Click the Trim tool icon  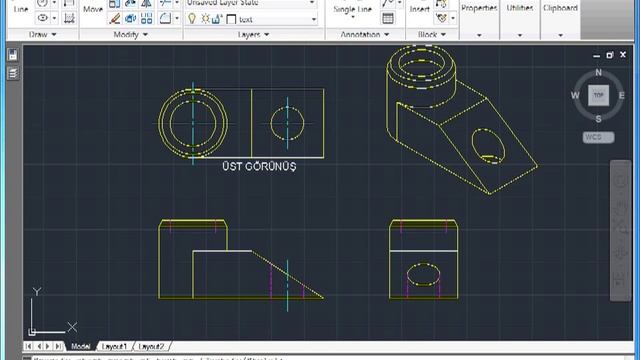(x=165, y=4)
